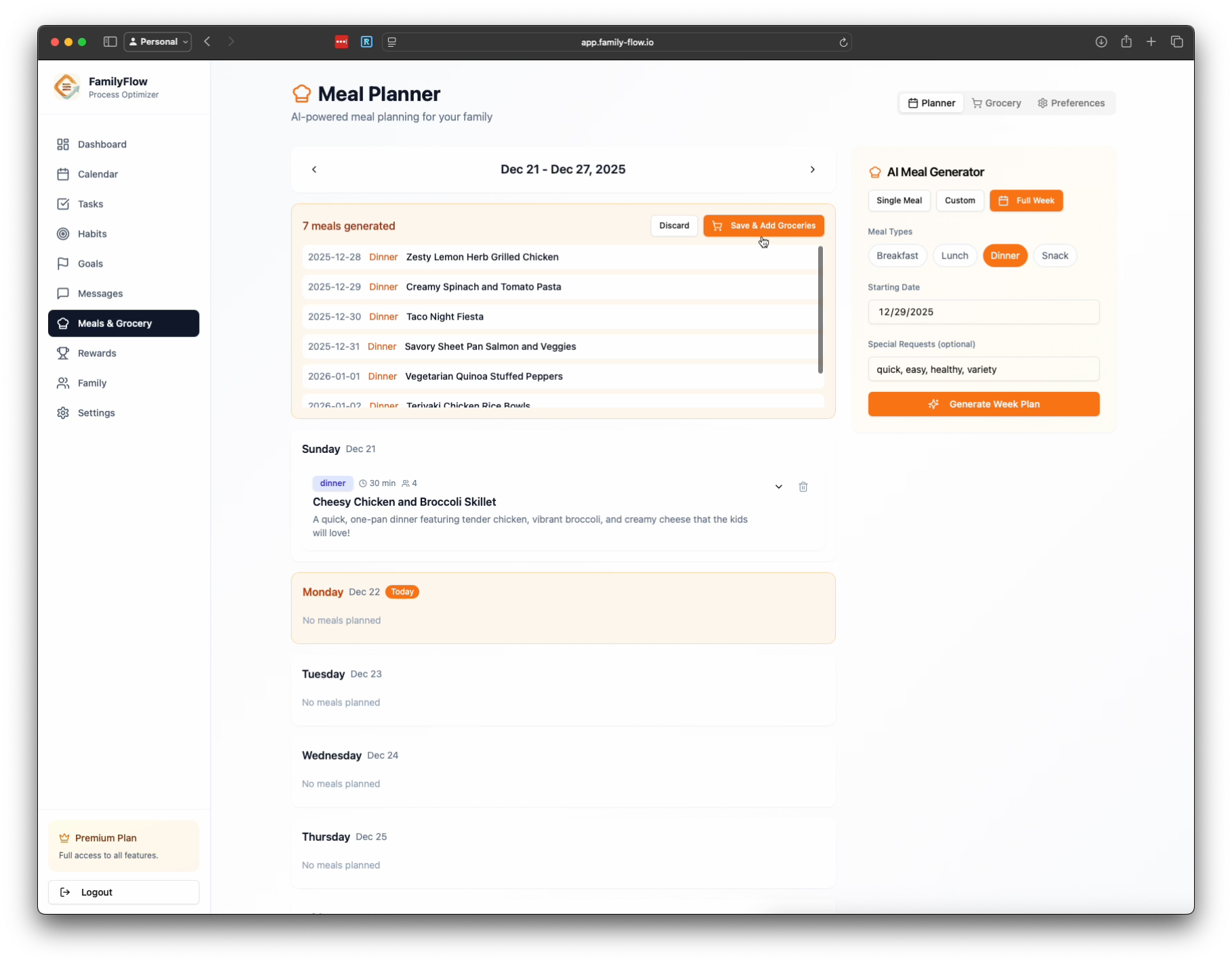Switch to the Planner tab
This screenshot has height=964, width=1232.
[x=931, y=103]
